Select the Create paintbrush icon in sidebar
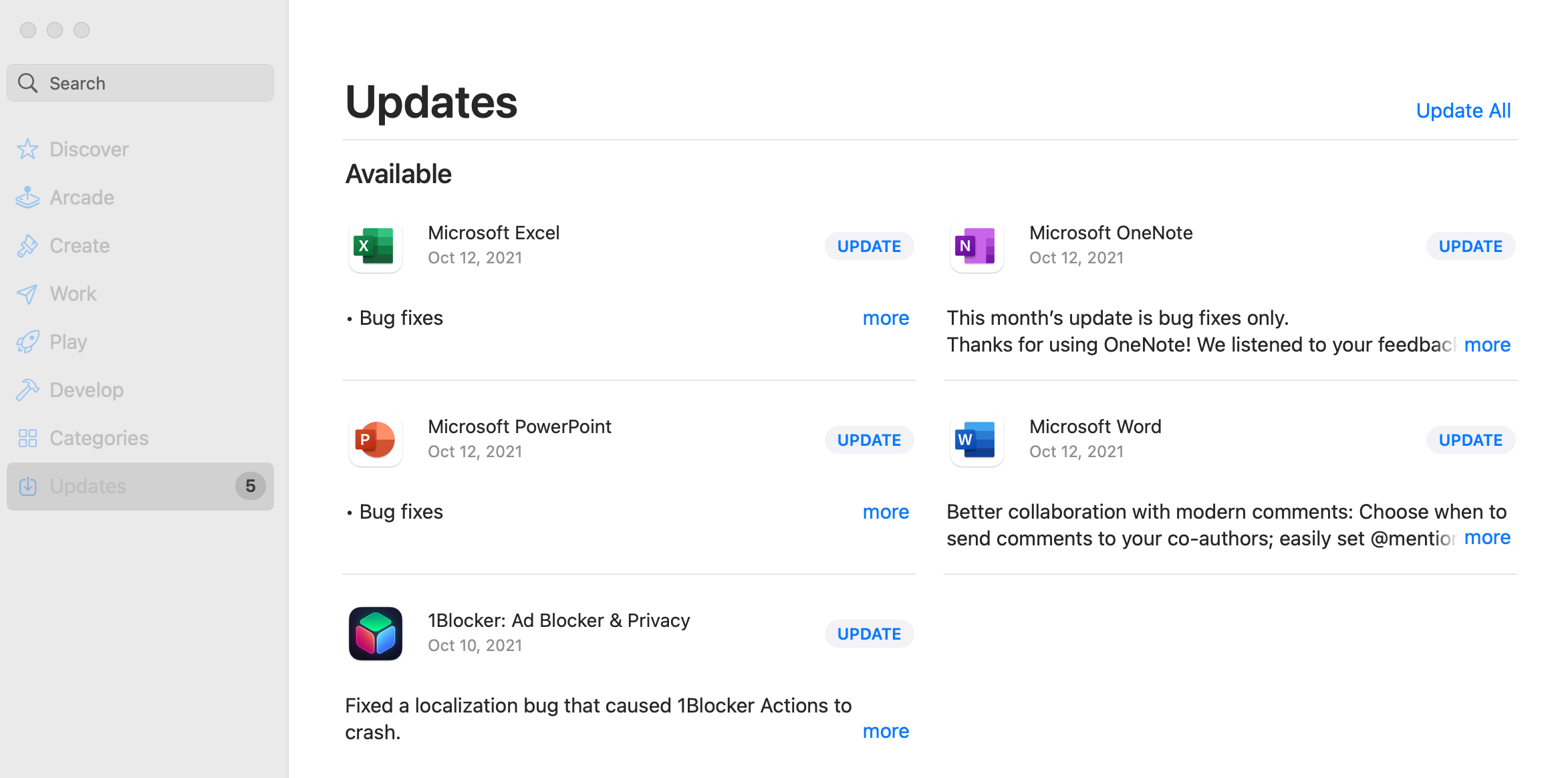 (x=27, y=245)
